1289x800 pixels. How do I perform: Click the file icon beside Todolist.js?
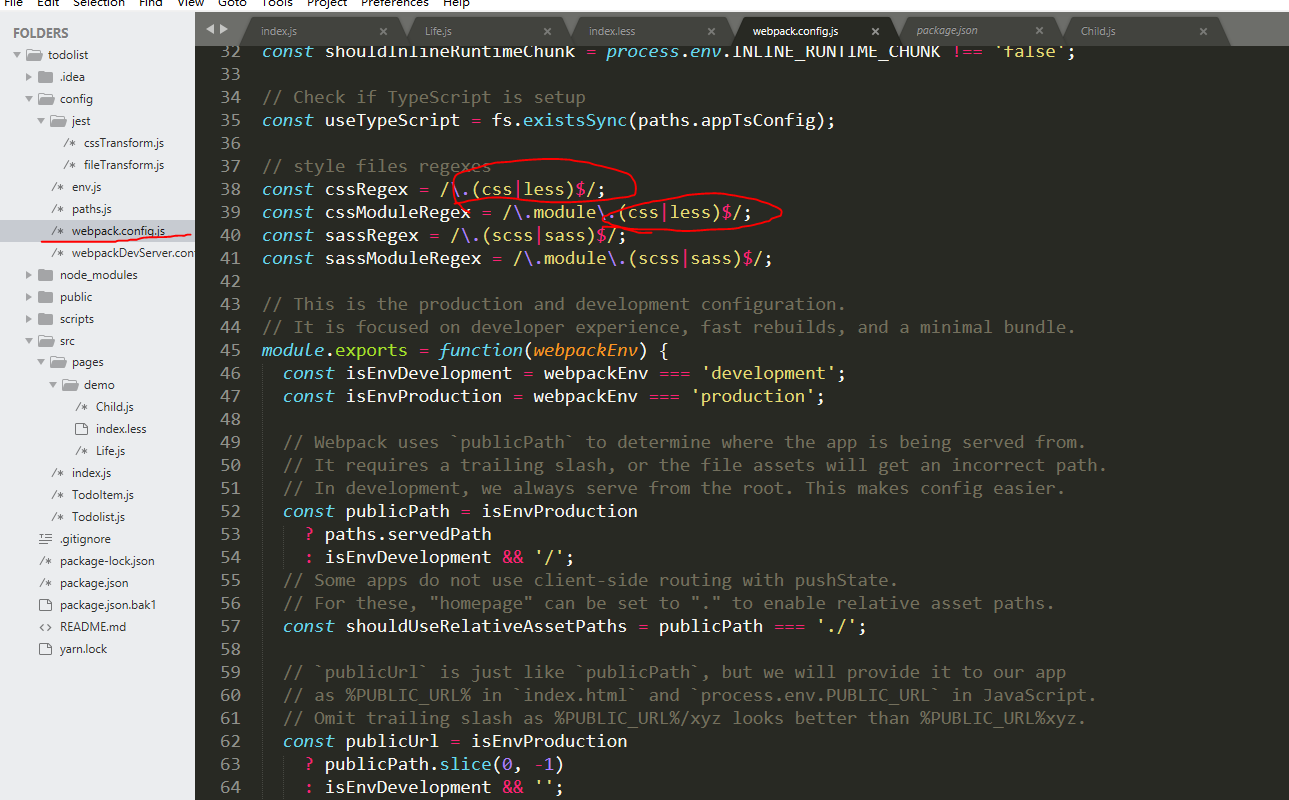(58, 517)
